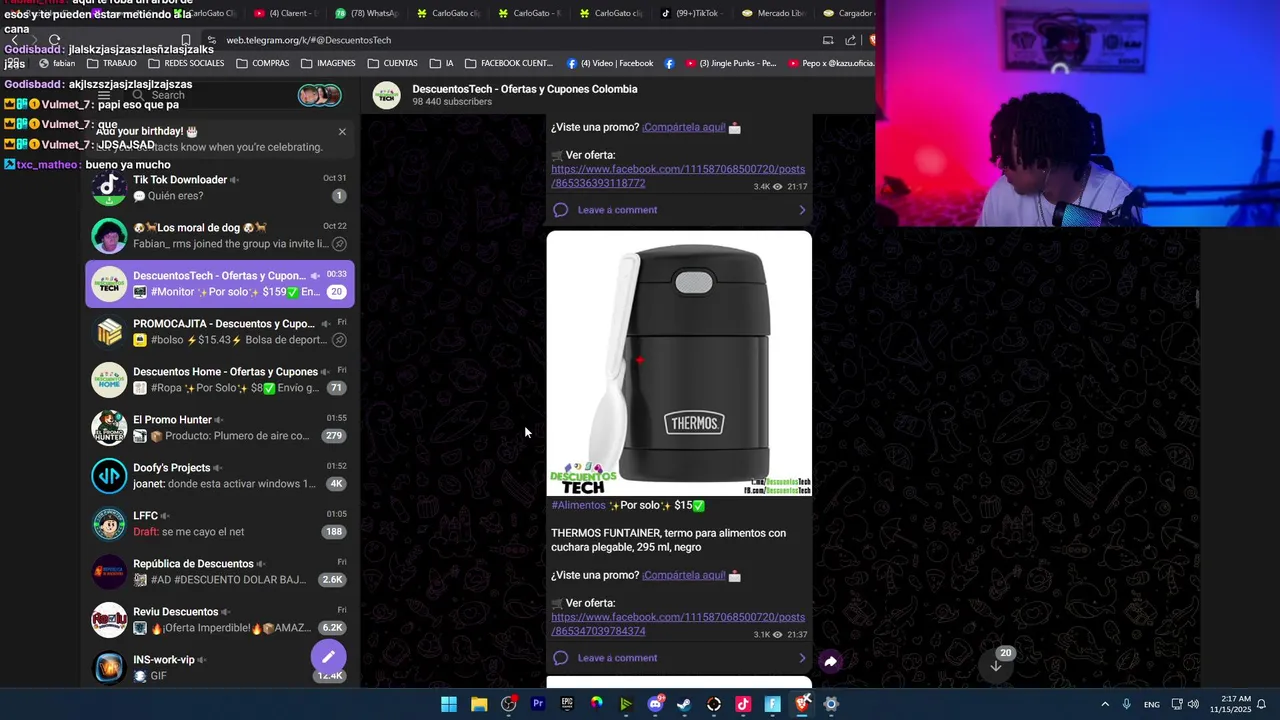Click the browser address bar URL

(308, 40)
